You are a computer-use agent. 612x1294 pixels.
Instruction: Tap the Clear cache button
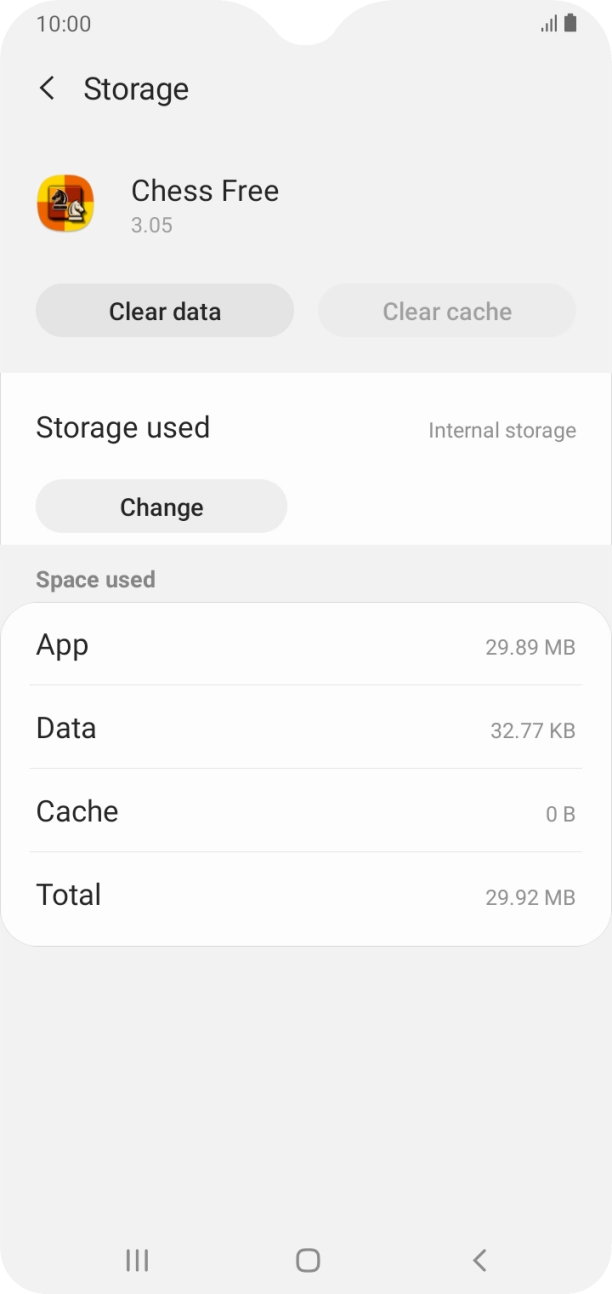point(446,311)
